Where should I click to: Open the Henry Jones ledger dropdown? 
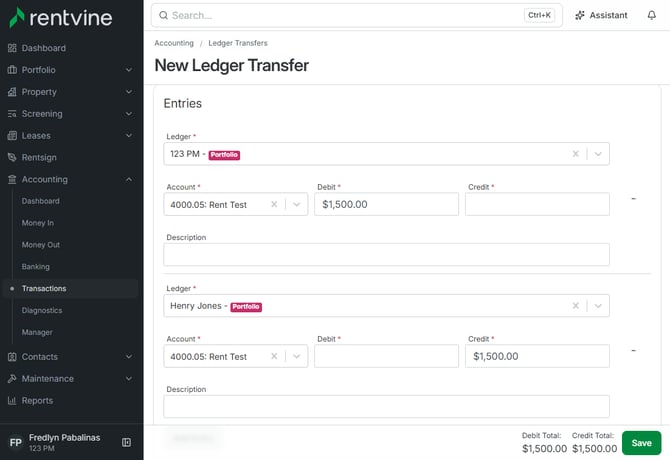click(x=598, y=306)
